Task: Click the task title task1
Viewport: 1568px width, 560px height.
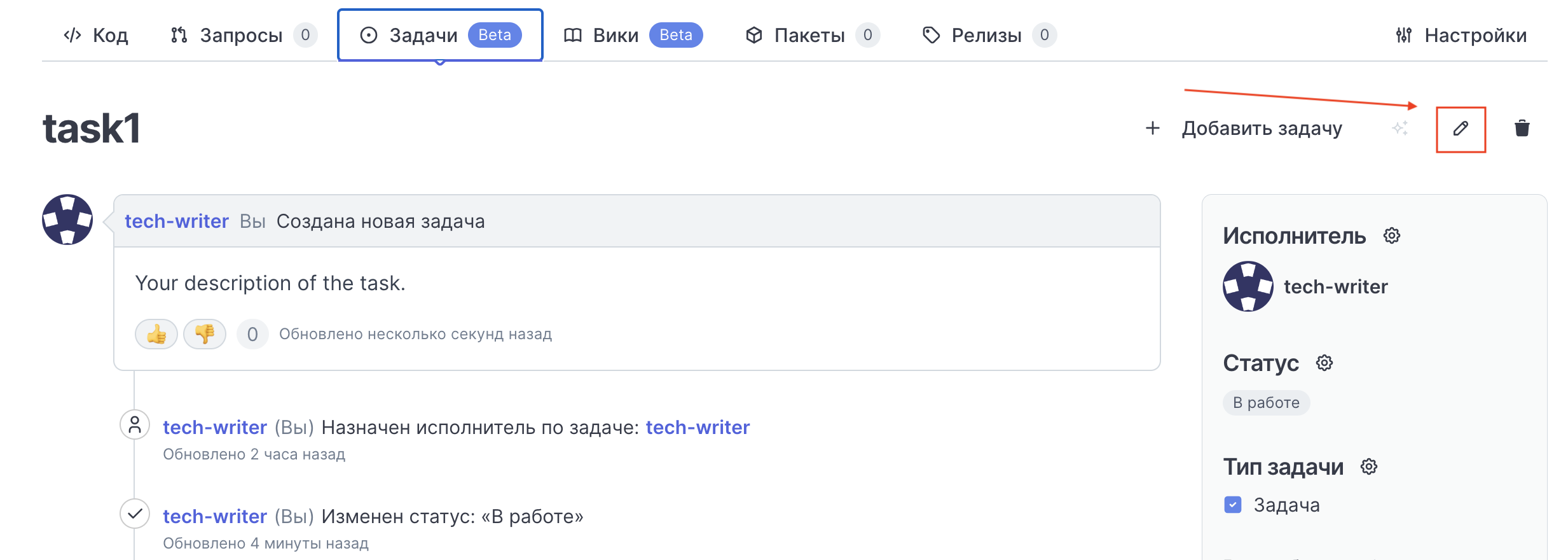Action: point(92,129)
